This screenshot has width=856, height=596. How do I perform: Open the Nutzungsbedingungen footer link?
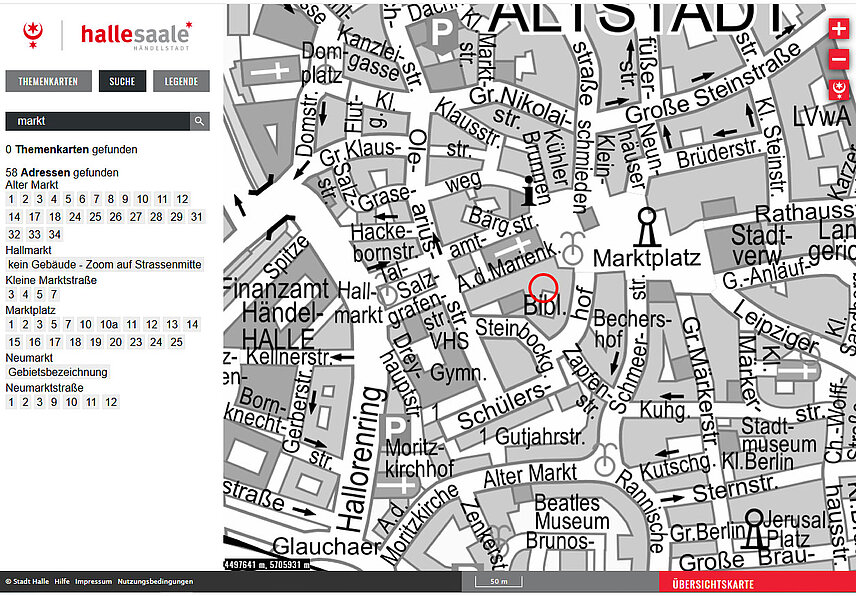[x=153, y=581]
